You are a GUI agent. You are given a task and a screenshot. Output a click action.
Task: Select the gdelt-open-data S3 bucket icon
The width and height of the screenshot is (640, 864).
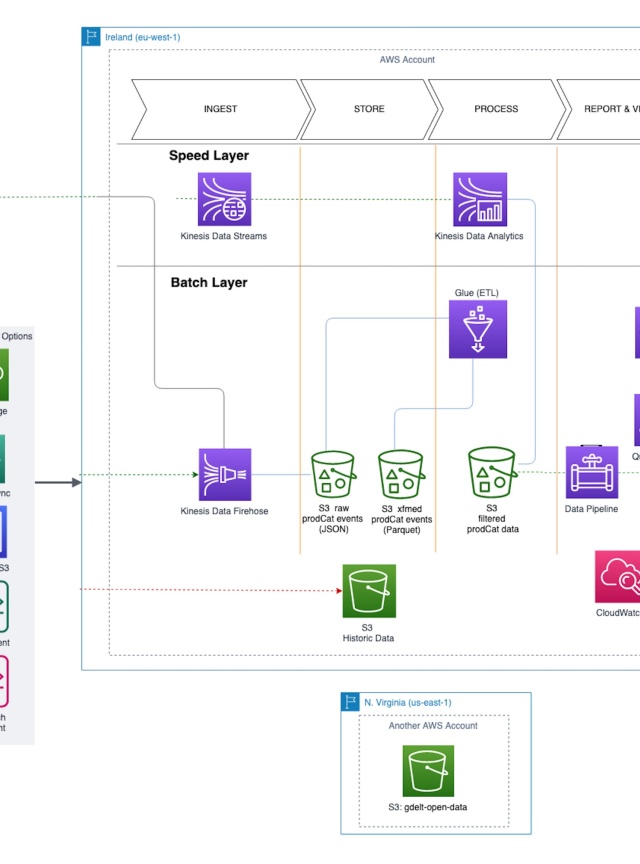click(x=428, y=771)
